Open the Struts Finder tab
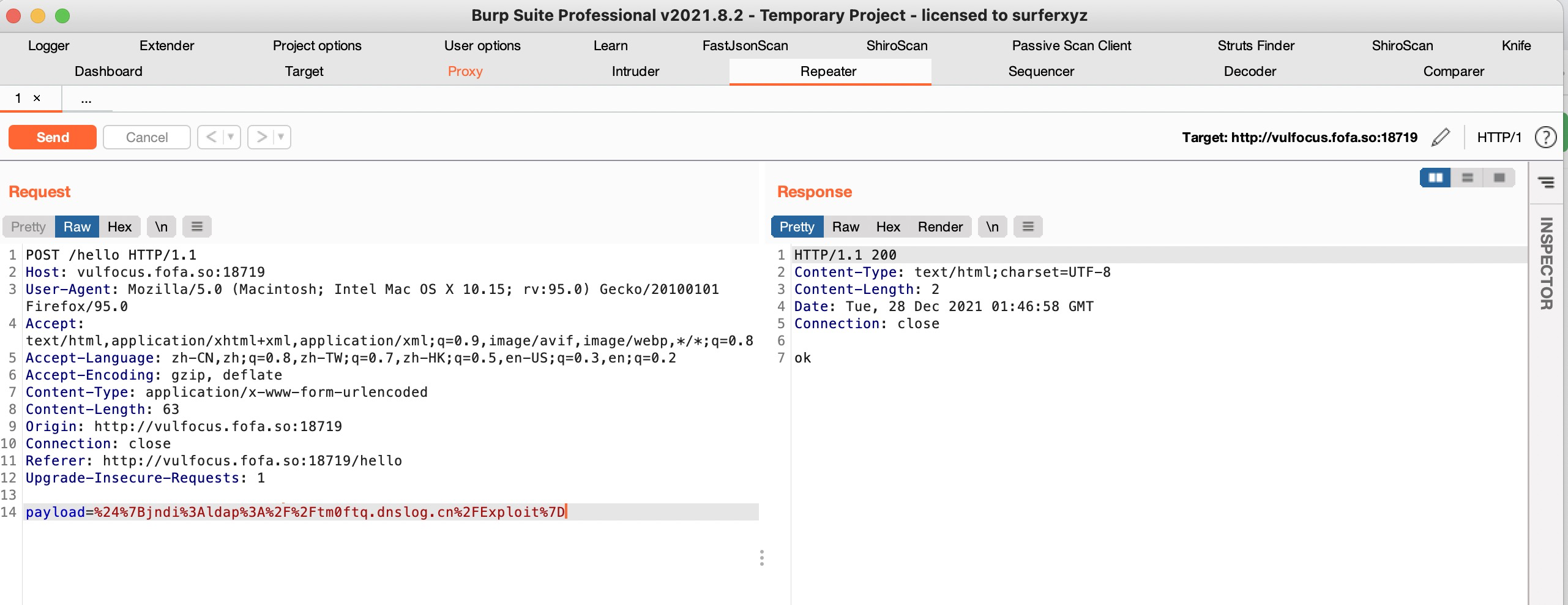The image size is (1568, 605). (x=1256, y=45)
